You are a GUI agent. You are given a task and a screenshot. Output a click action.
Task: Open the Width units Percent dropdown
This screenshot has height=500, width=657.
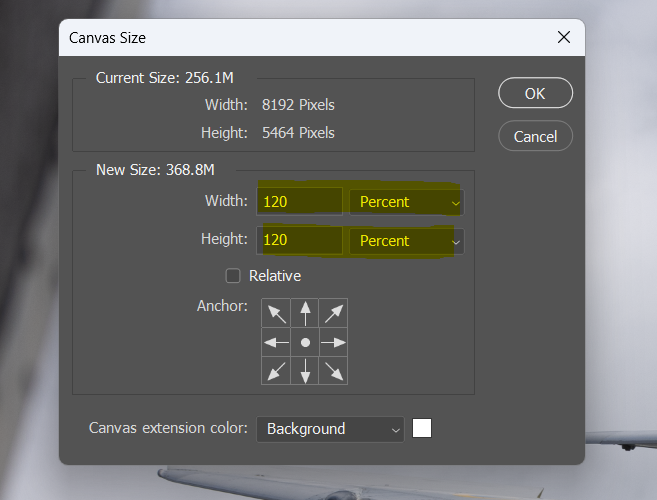407,202
